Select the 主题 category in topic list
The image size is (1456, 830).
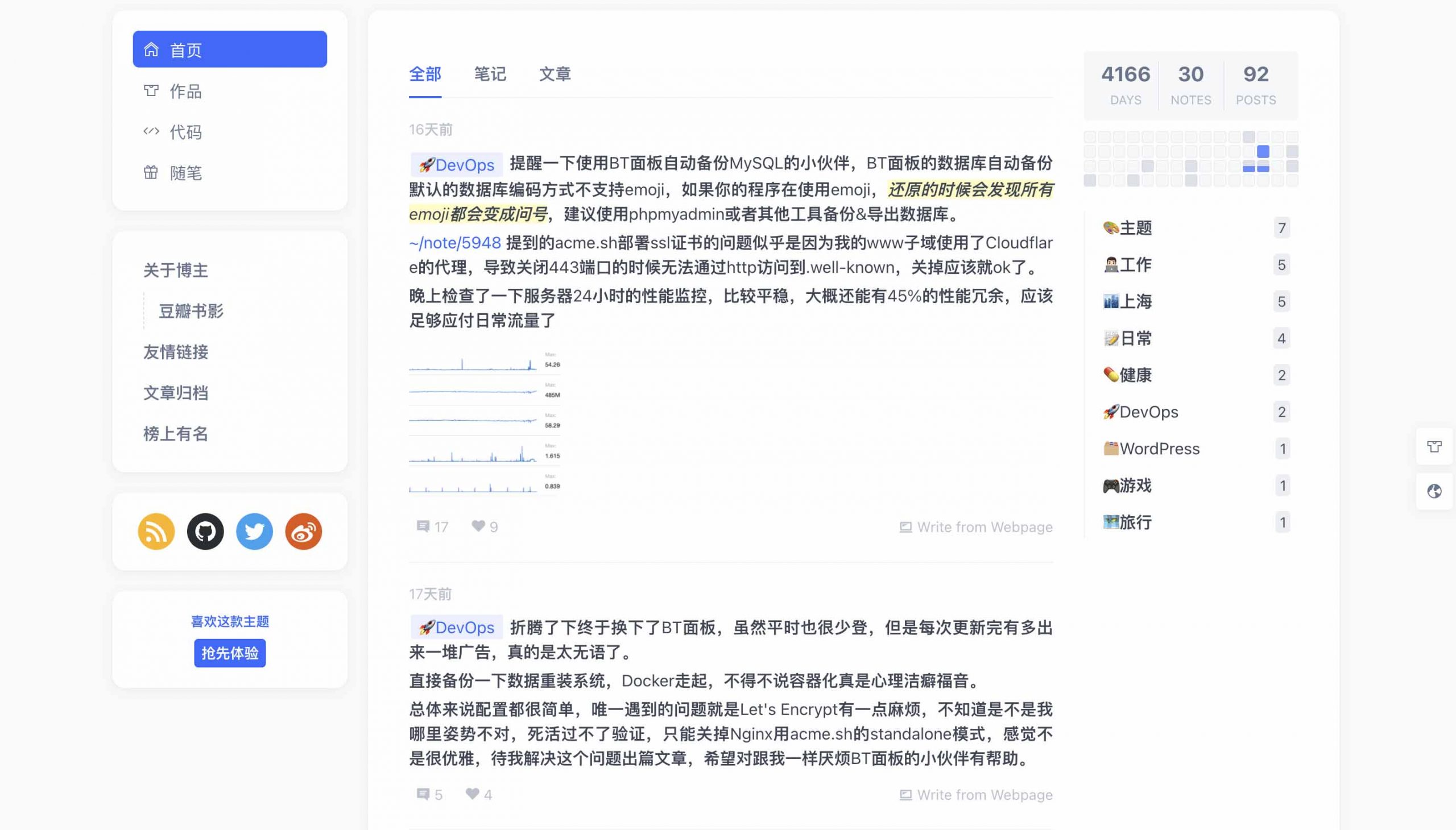1135,228
